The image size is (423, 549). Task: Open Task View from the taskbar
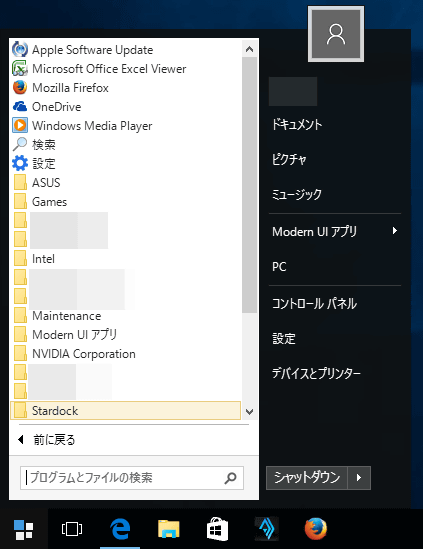tap(72, 529)
